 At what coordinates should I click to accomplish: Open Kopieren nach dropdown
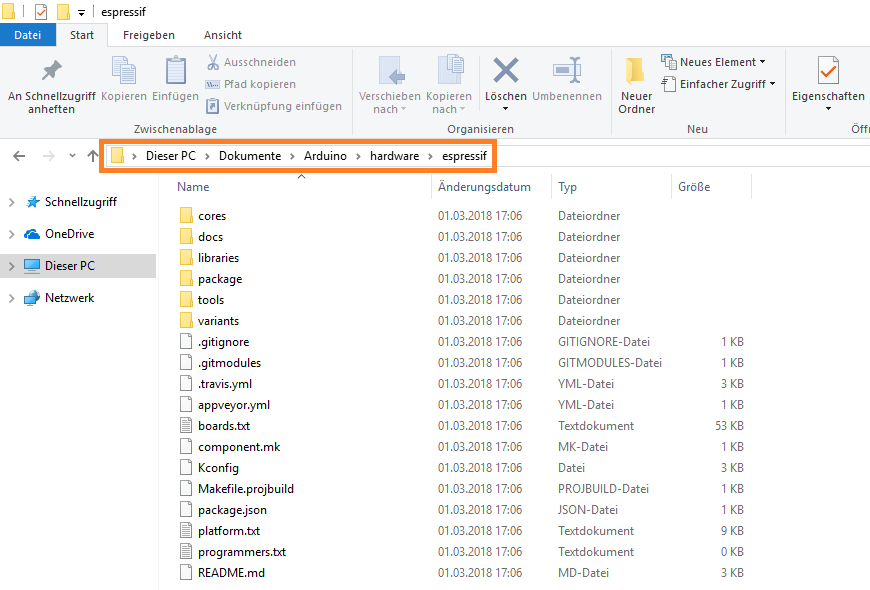pos(462,109)
